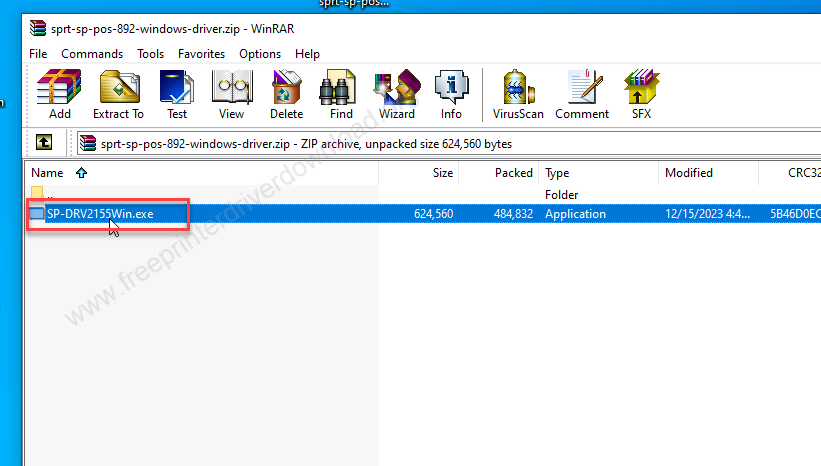The image size is (821, 466).
Task: Click the Delete files icon
Action: [286, 94]
